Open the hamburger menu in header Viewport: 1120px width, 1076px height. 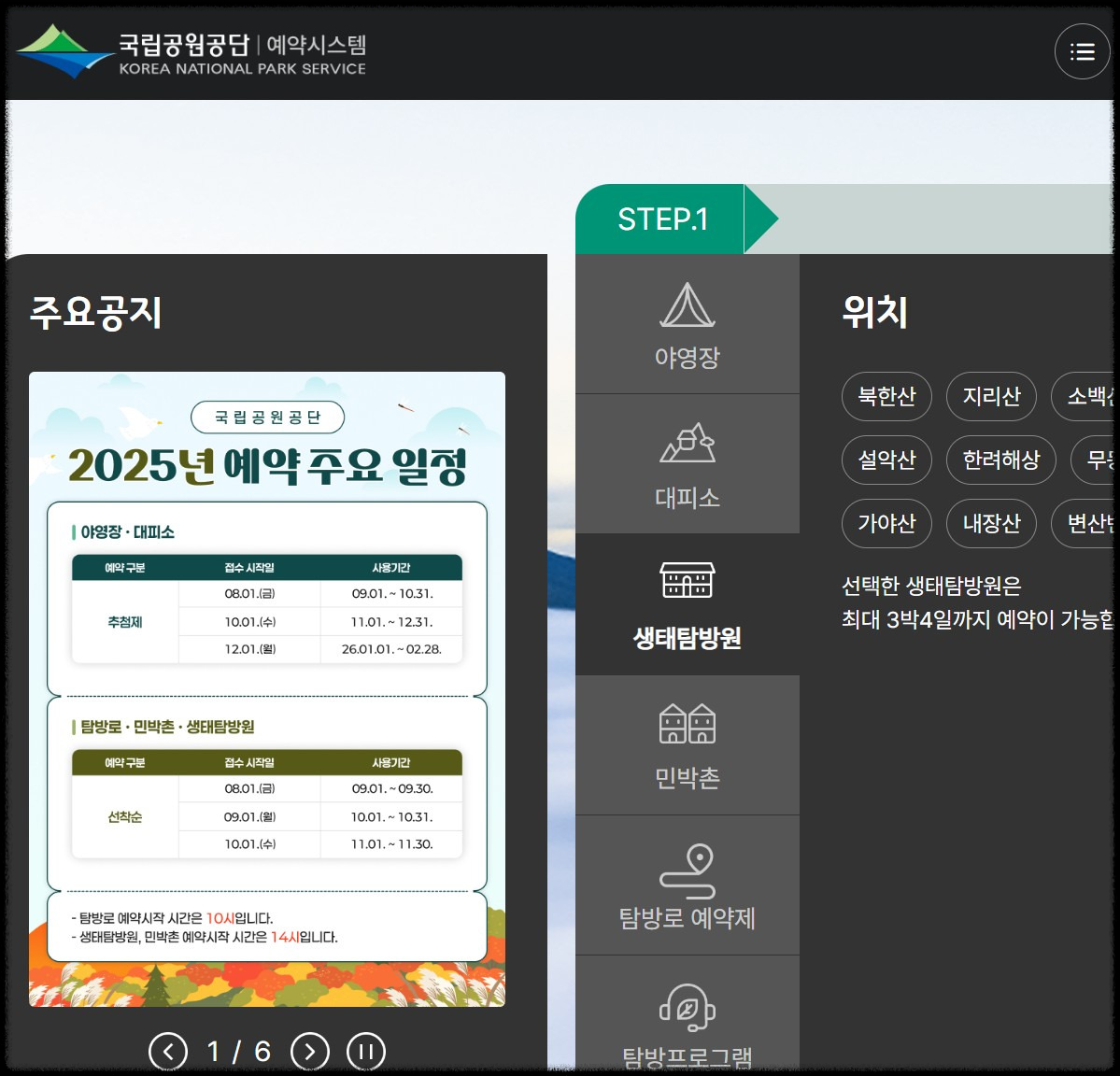pyautogui.click(x=1082, y=51)
